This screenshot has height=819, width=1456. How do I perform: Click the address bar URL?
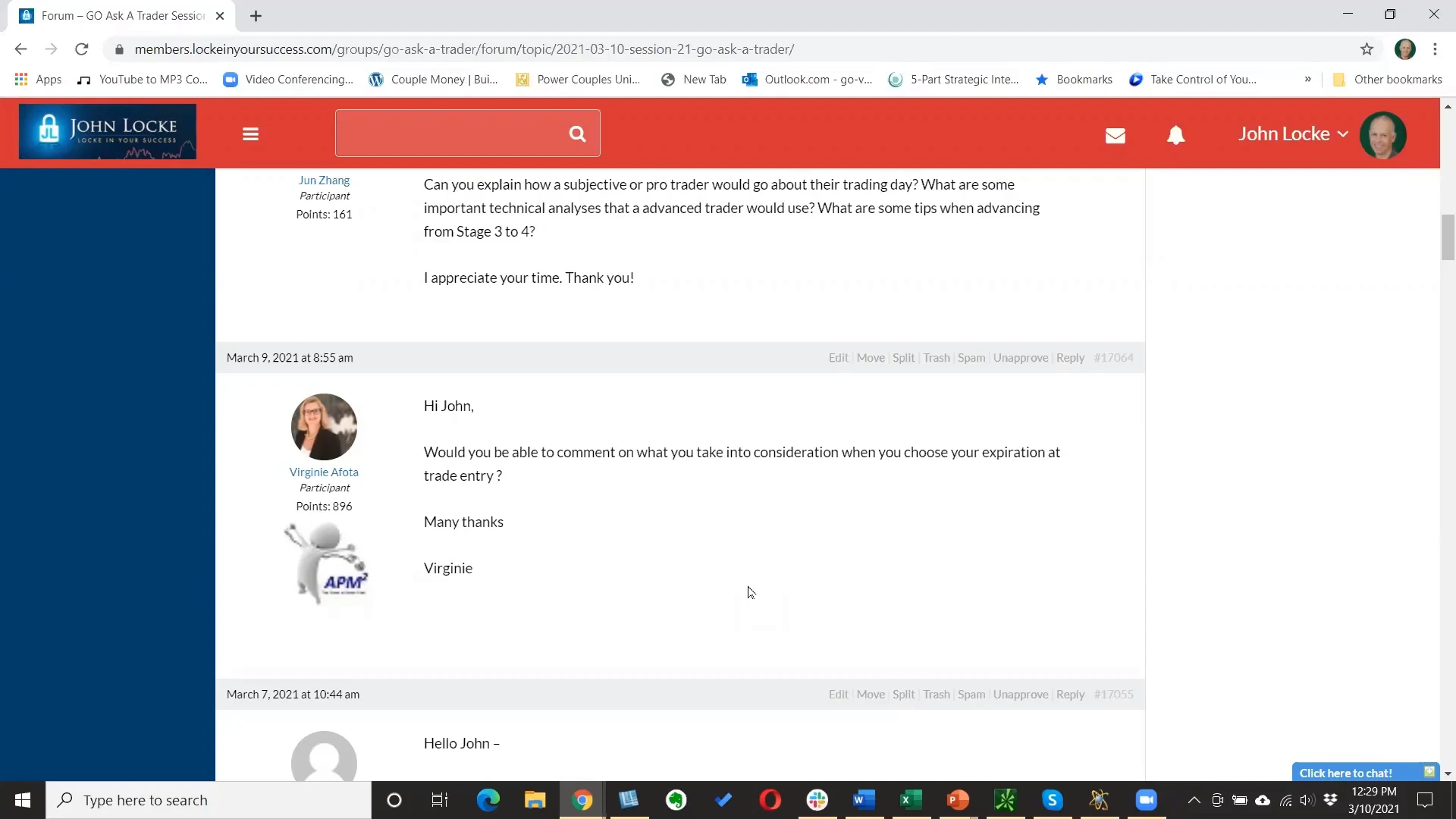click(x=464, y=49)
